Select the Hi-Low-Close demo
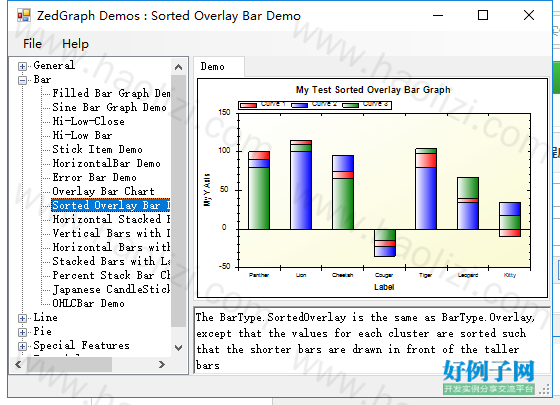560x405 pixels. 89,121
